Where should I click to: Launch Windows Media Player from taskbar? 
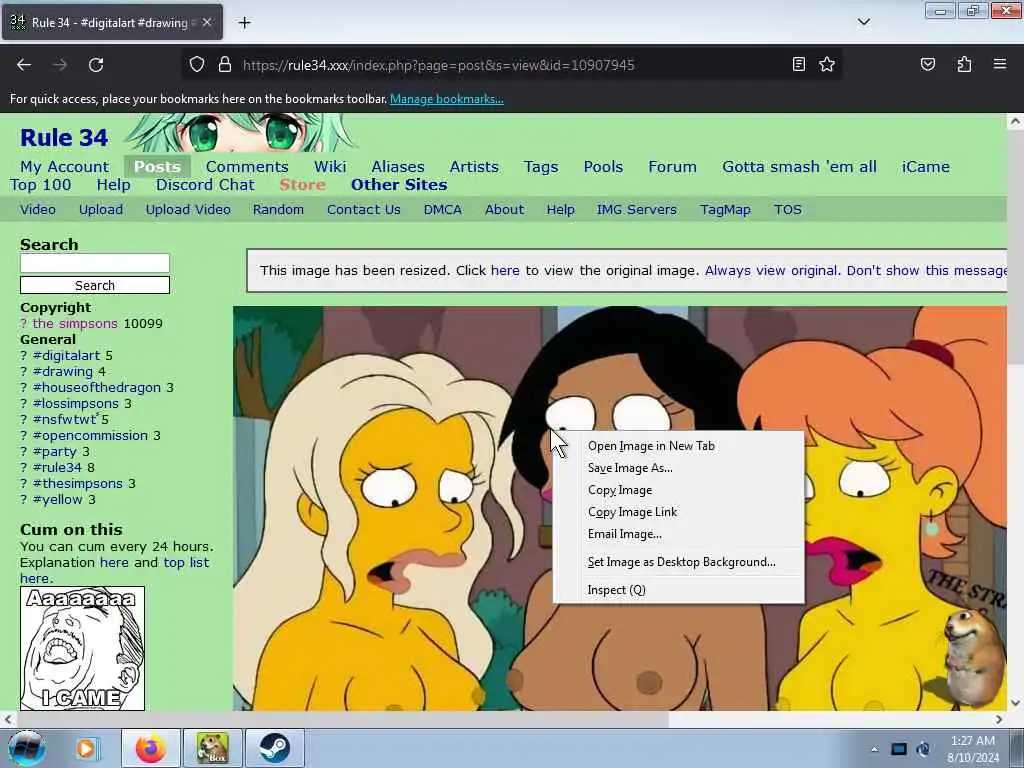click(86, 748)
